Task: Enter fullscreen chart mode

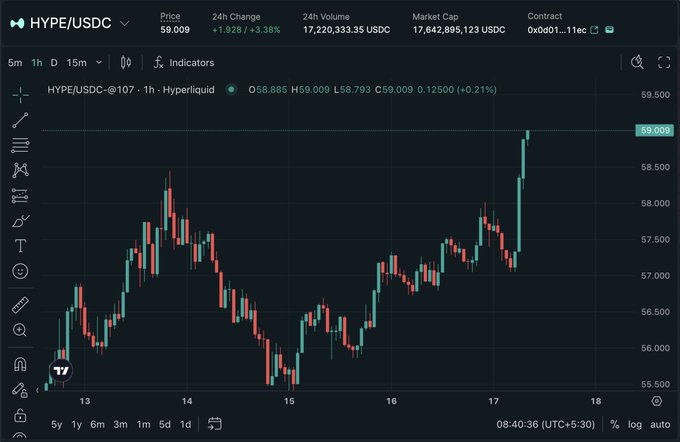Action: pyautogui.click(x=664, y=62)
